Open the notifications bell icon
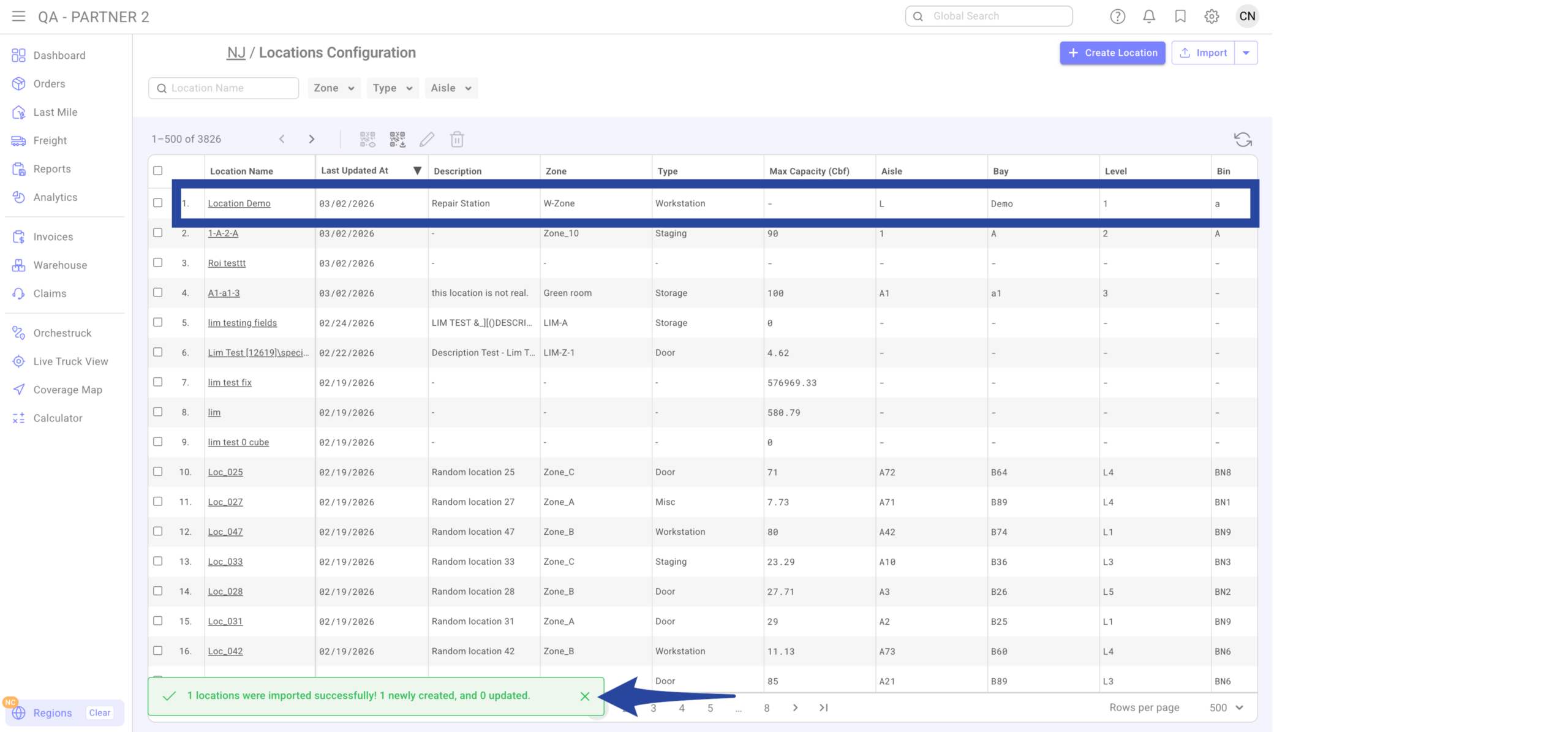 click(x=1149, y=17)
